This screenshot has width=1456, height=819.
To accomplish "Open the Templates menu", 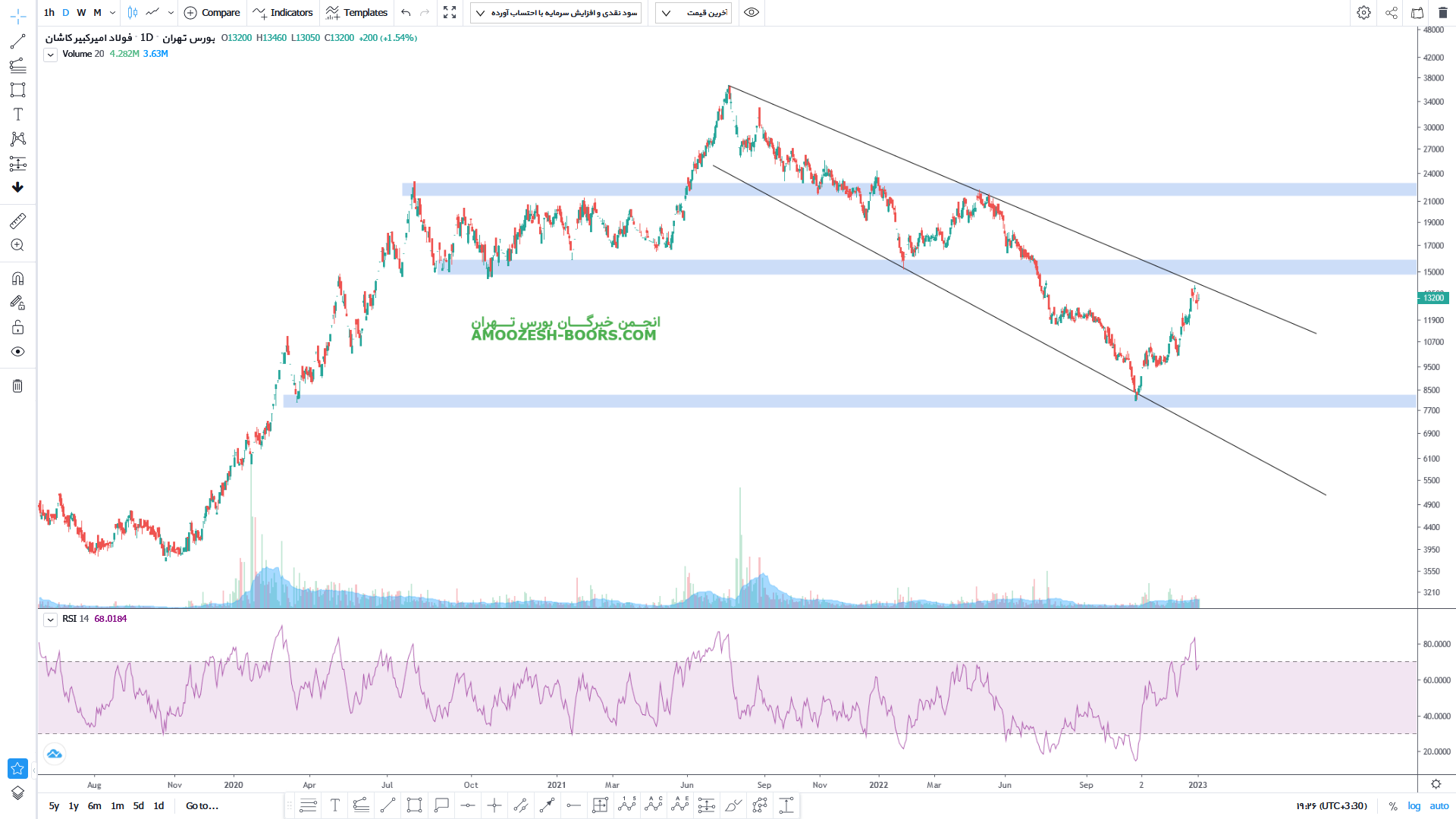I will tap(356, 13).
